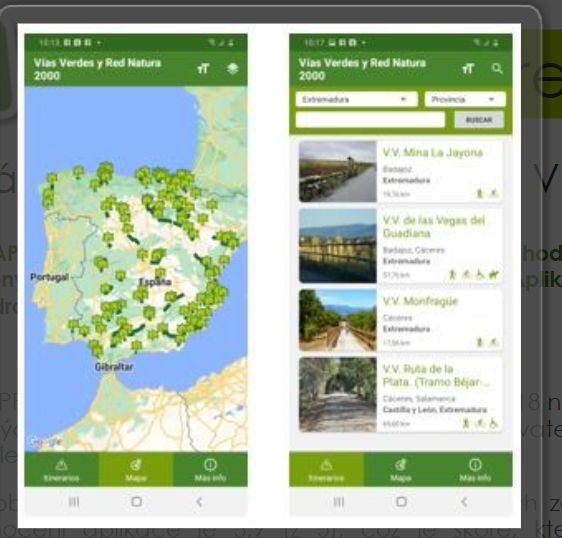The width and height of the screenshot is (562, 538).
Task: Click a tree marker near Gibraltar on map
Action: click(x=96, y=349)
